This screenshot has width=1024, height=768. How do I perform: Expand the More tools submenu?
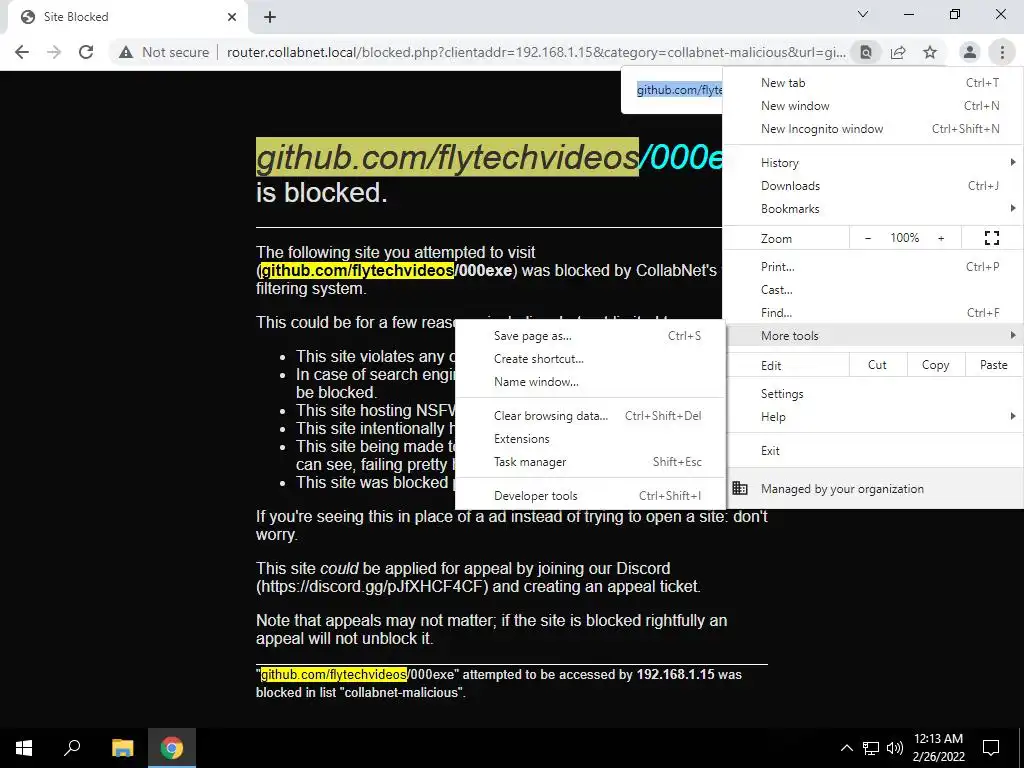click(873, 335)
